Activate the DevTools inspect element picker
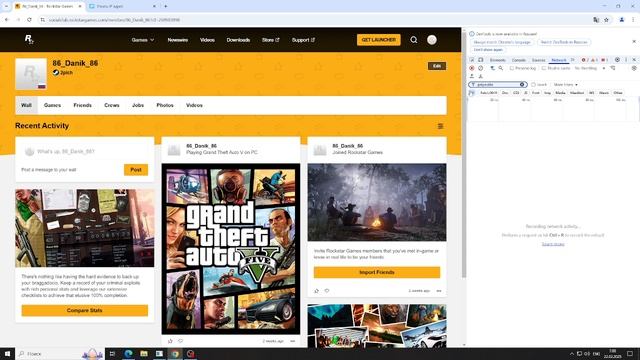Image resolution: width=640 pixels, height=360 pixels. click(x=472, y=60)
